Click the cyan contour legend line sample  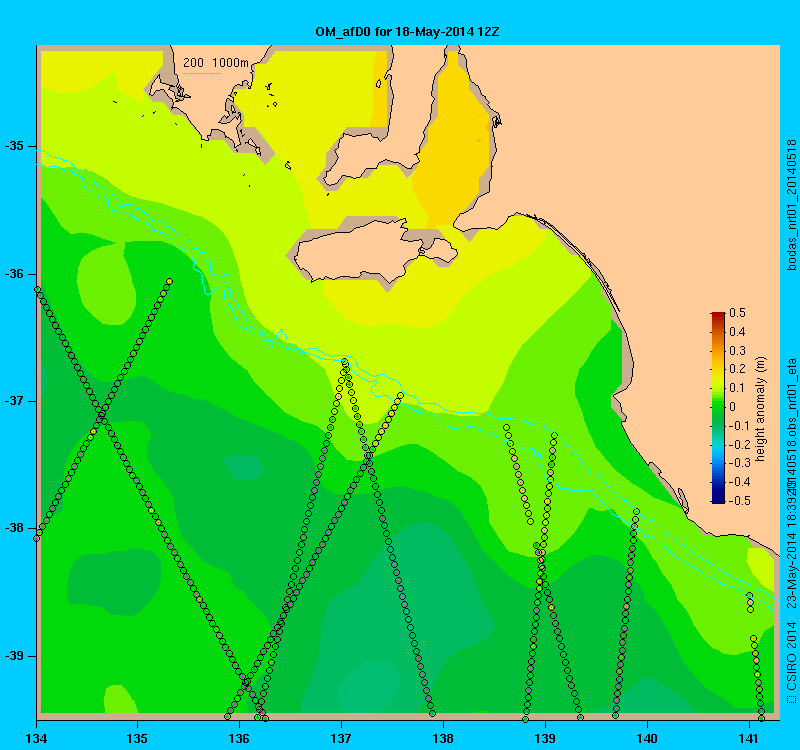click(202, 73)
